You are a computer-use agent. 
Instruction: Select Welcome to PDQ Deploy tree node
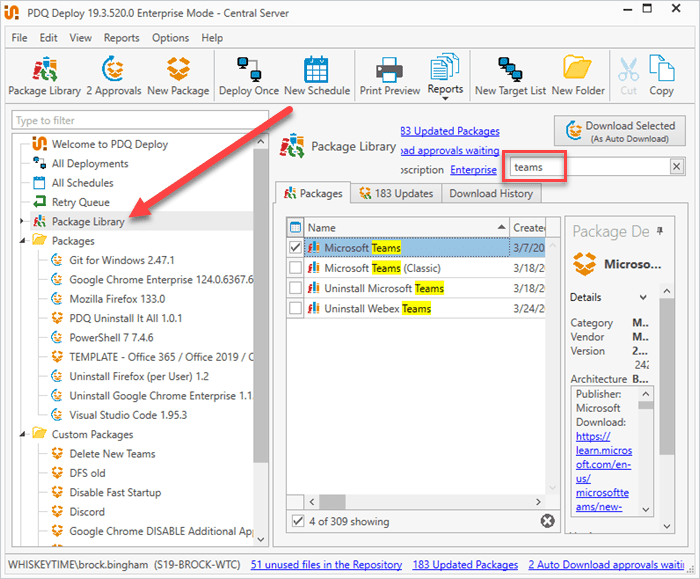coord(109,144)
